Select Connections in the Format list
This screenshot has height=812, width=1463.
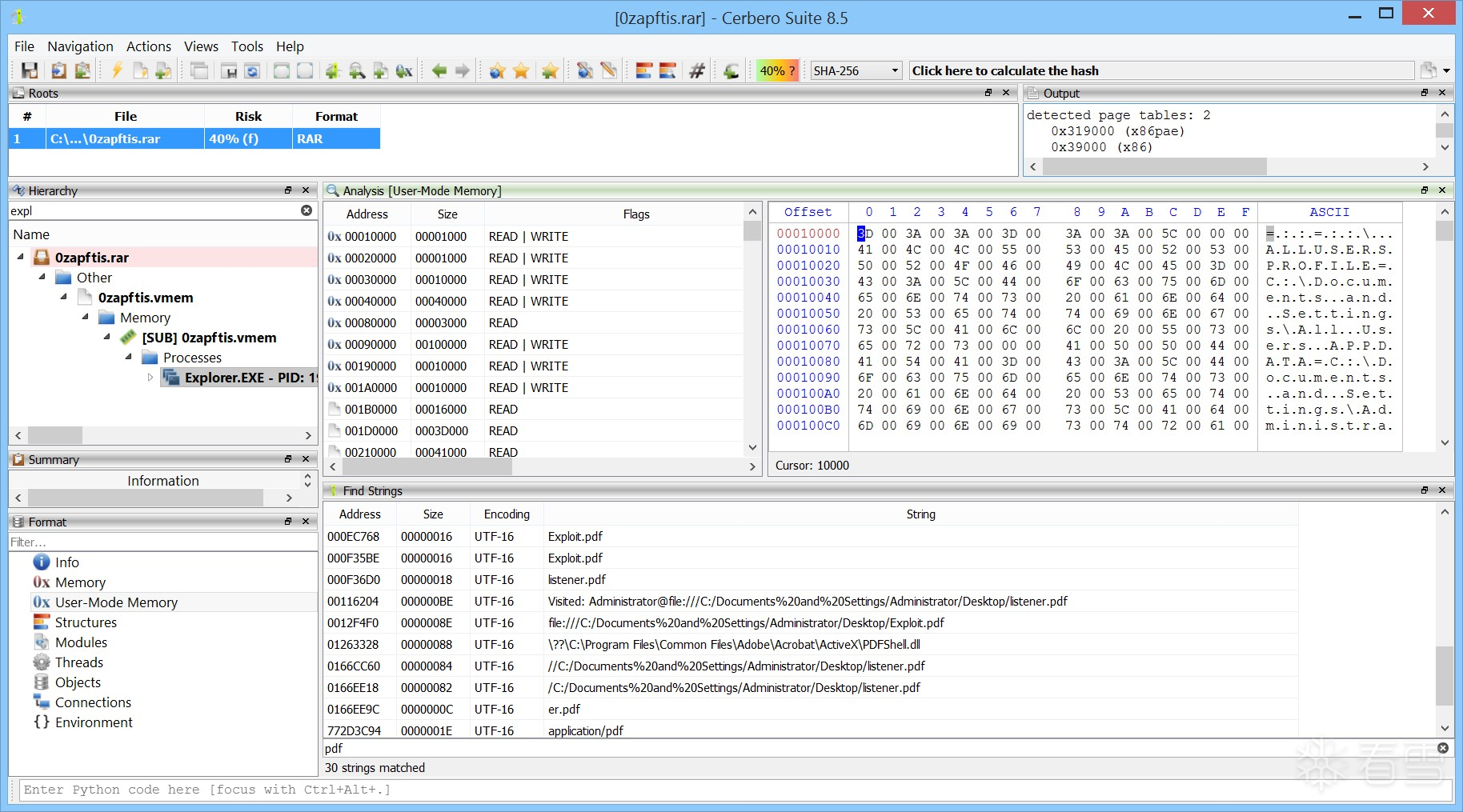93,702
